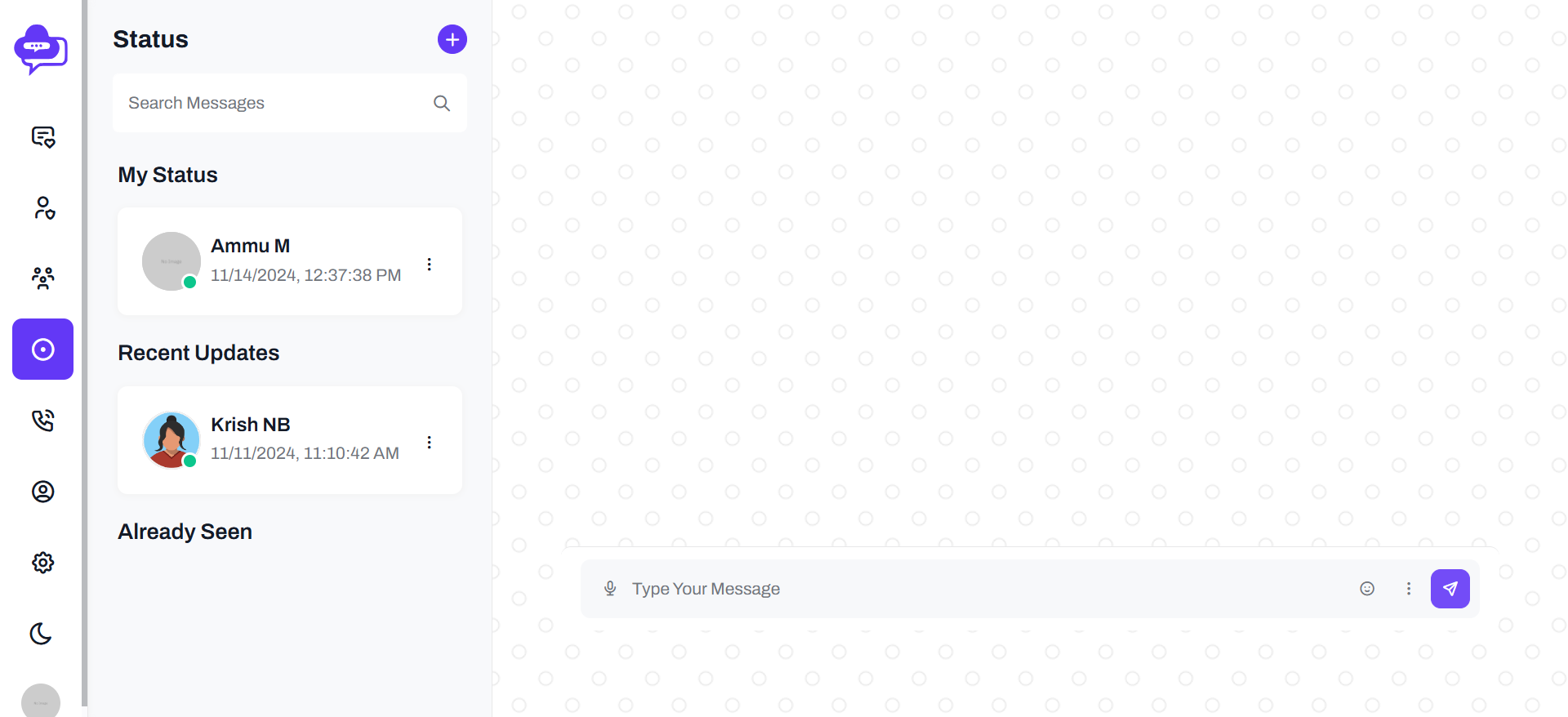View Ammu M's status entry

point(290,261)
